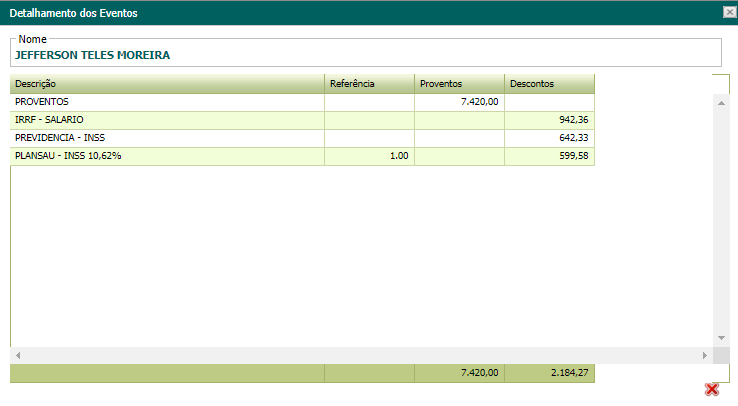Viewport: 738px width, 406px height.
Task: Click the 599,58 PLANSAU discount cell
Action: point(549,156)
